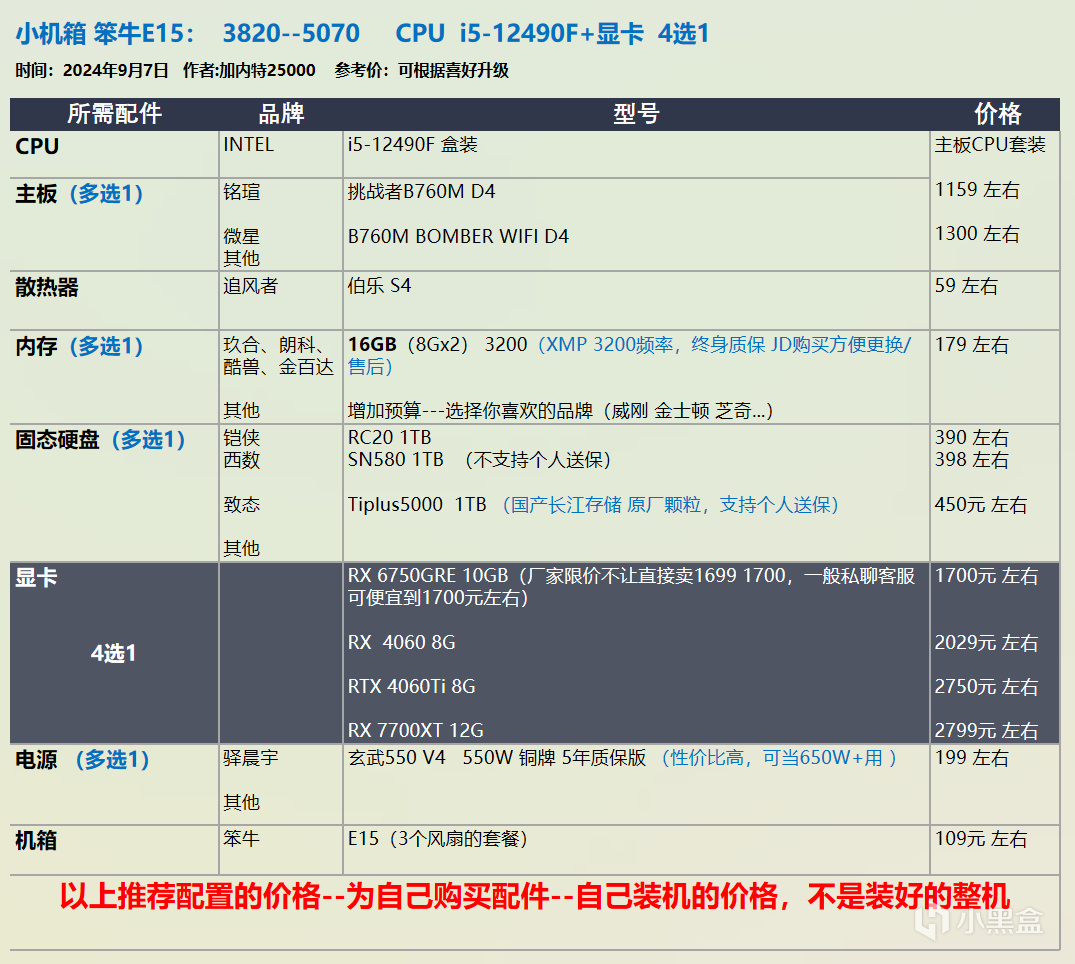Image resolution: width=1075 pixels, height=964 pixels.
Task: Click the price 2029元 左右
Action: tap(986, 643)
